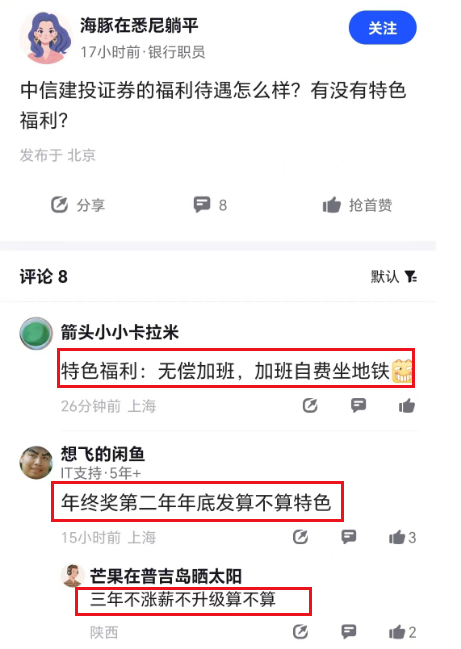Follow user with blue 关注 button

382,28
